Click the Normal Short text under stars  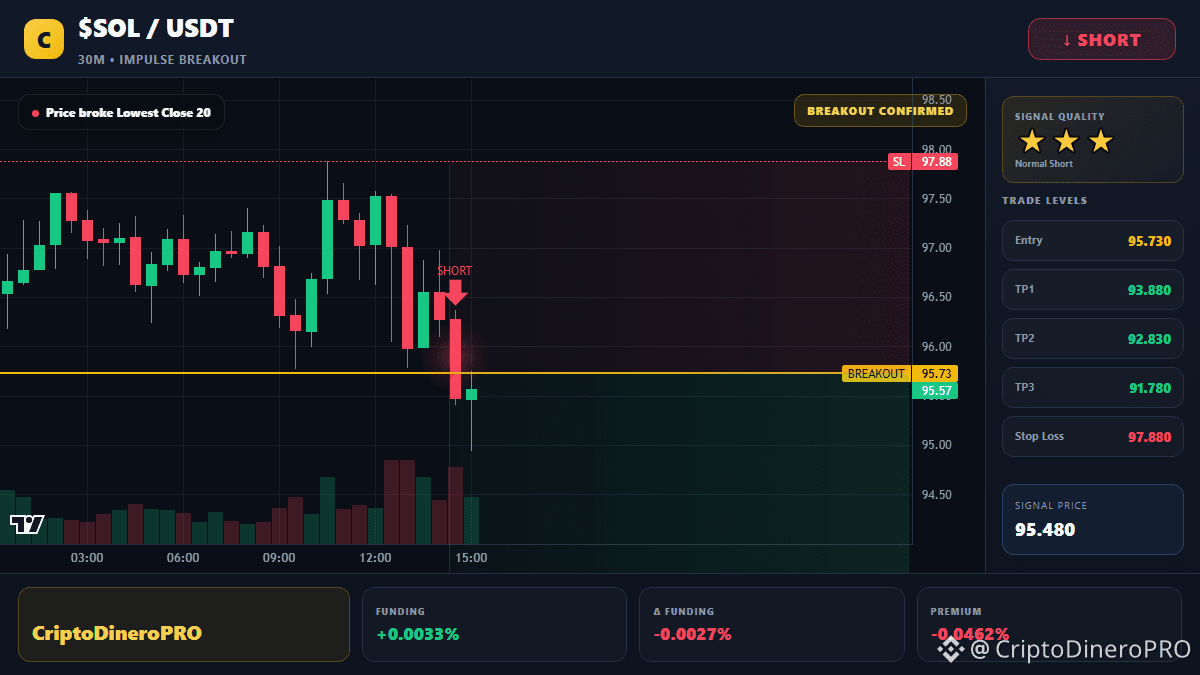1043,164
